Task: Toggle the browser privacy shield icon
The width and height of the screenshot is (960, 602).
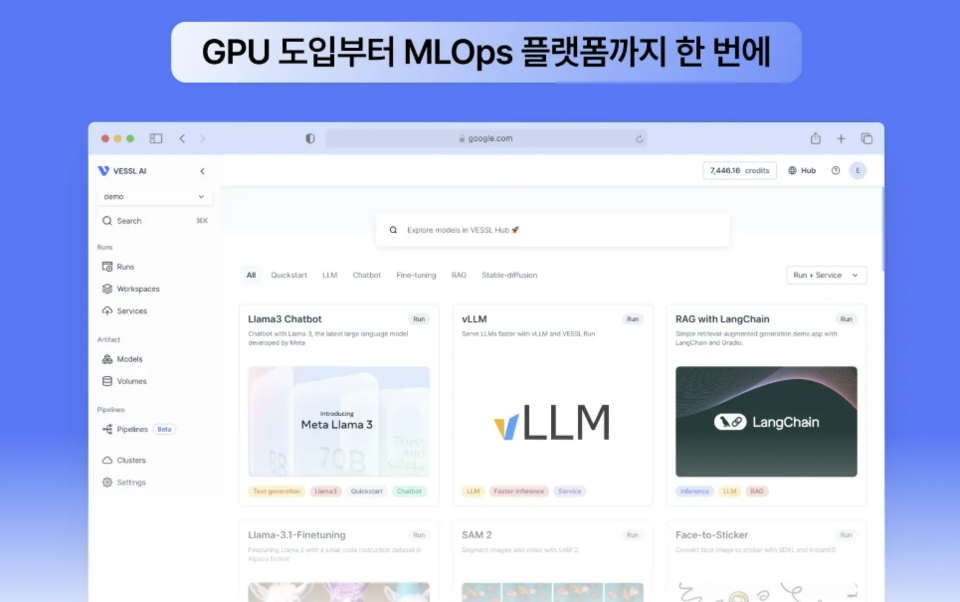Action: click(310, 138)
